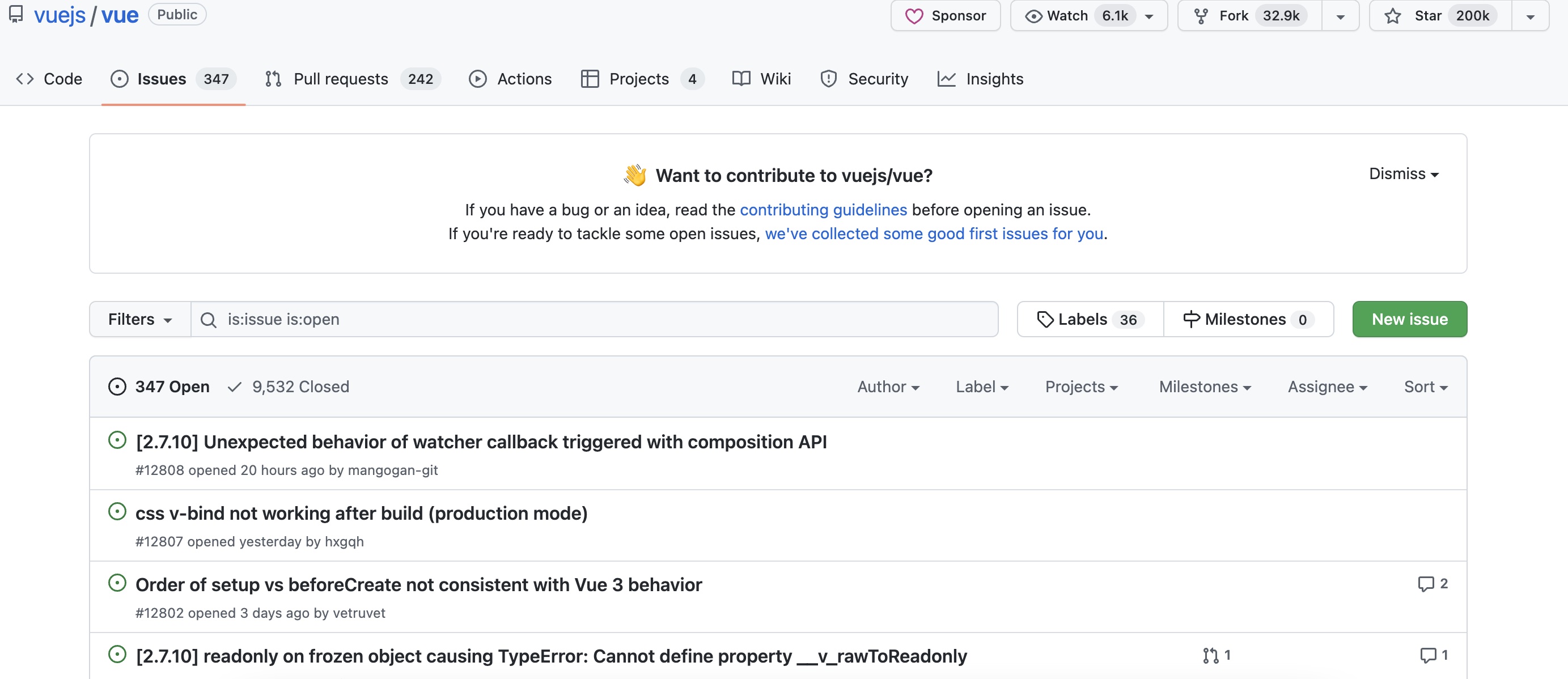Open the Code tab via its angle-brackets icon
Image resolution: width=1568 pixels, height=679 pixels.
(25, 78)
